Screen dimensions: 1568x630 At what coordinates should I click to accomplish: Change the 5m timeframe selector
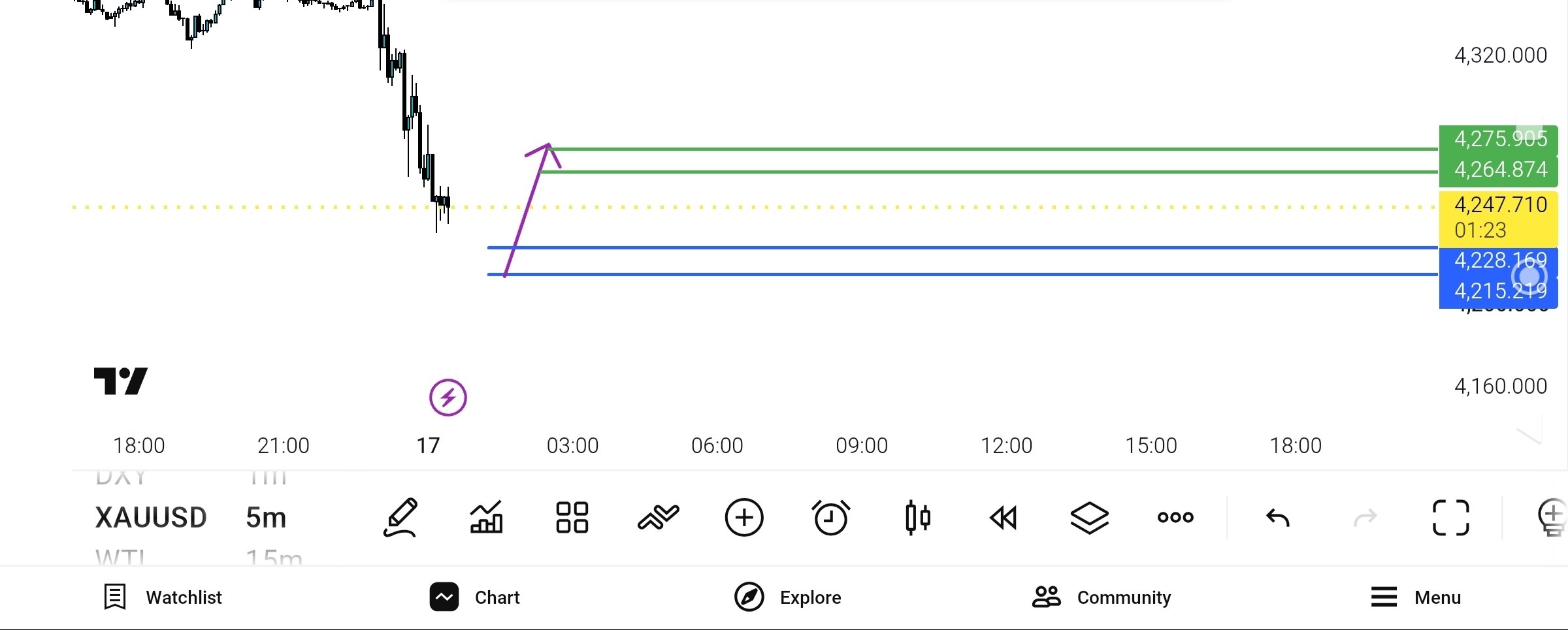click(x=266, y=518)
